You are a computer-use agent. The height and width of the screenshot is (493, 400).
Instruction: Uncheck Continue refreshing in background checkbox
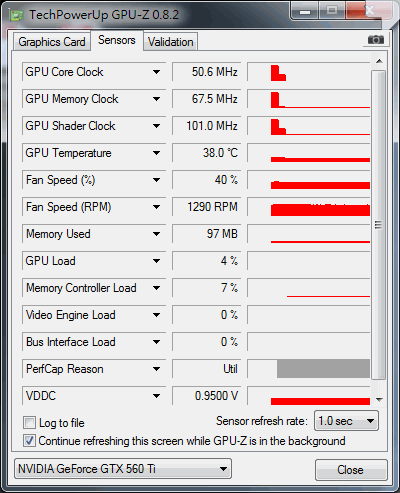(x=29, y=441)
